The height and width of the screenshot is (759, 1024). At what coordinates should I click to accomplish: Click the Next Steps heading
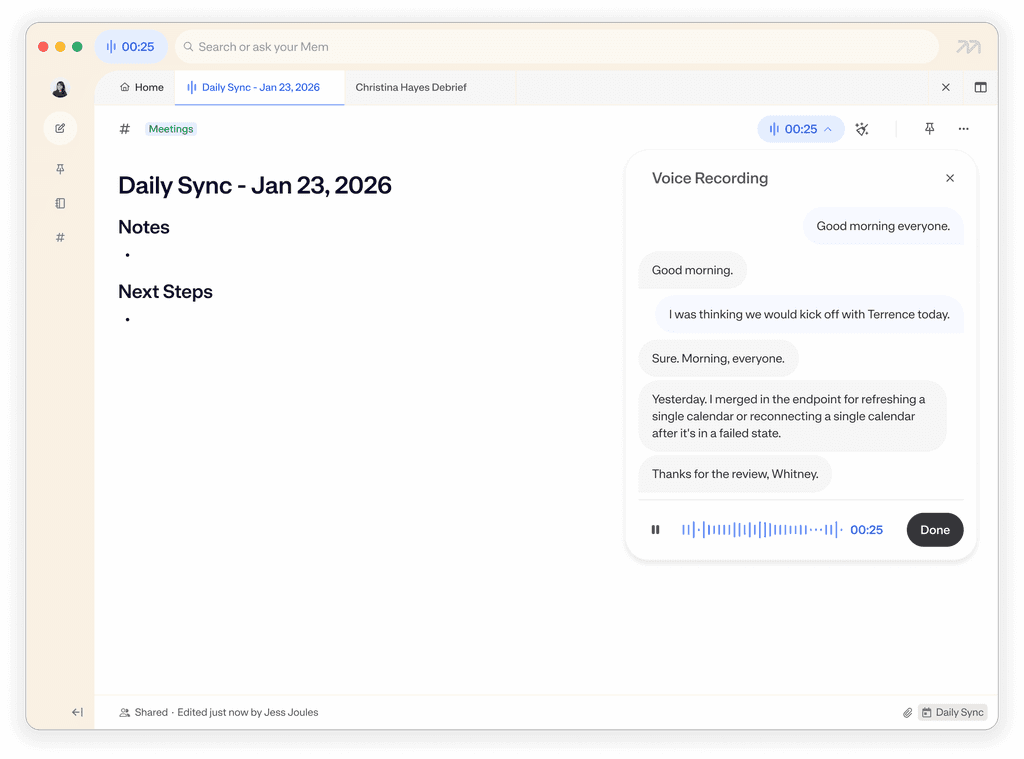[x=165, y=292]
